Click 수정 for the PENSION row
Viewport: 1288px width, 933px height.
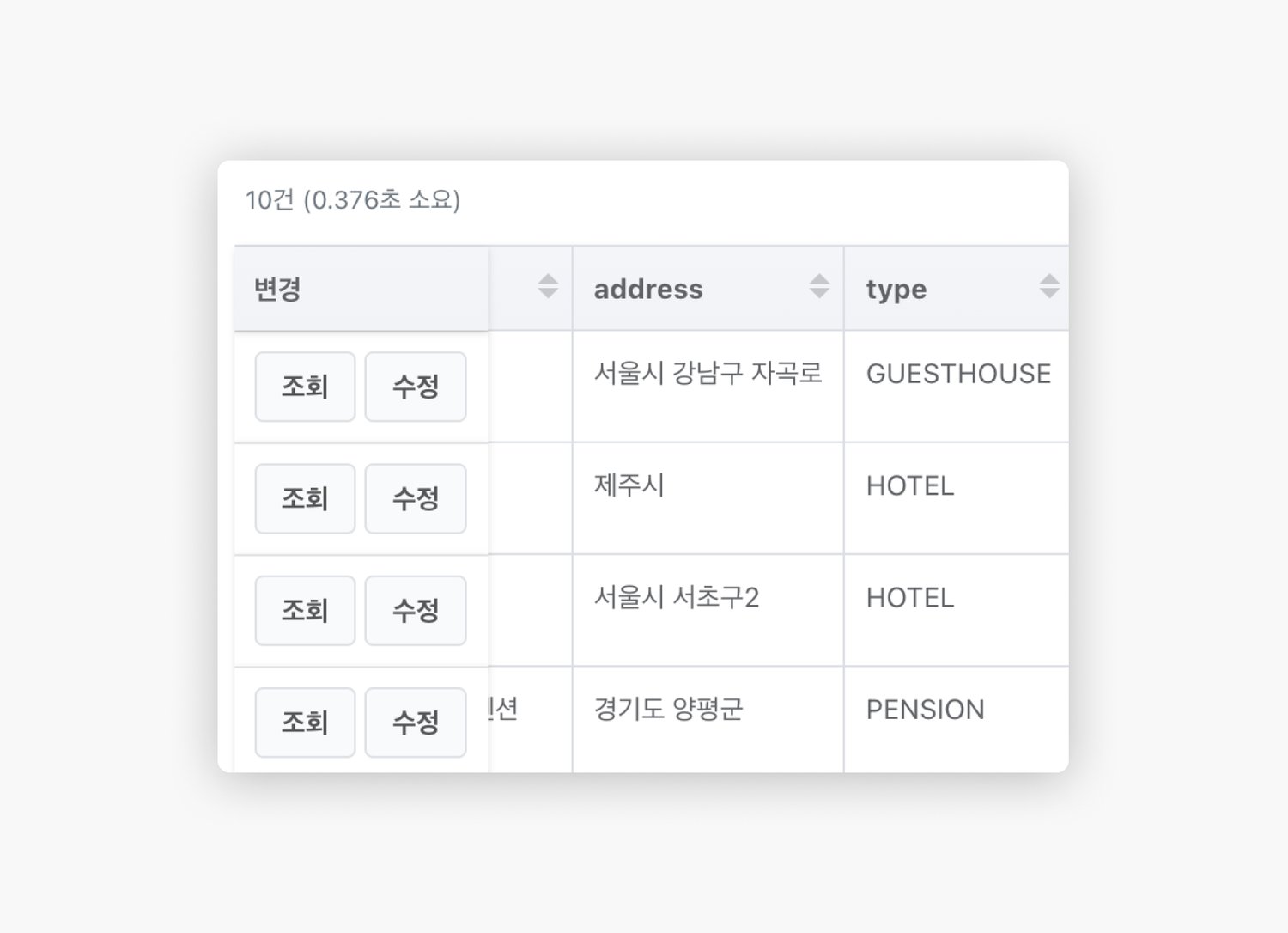click(x=416, y=723)
